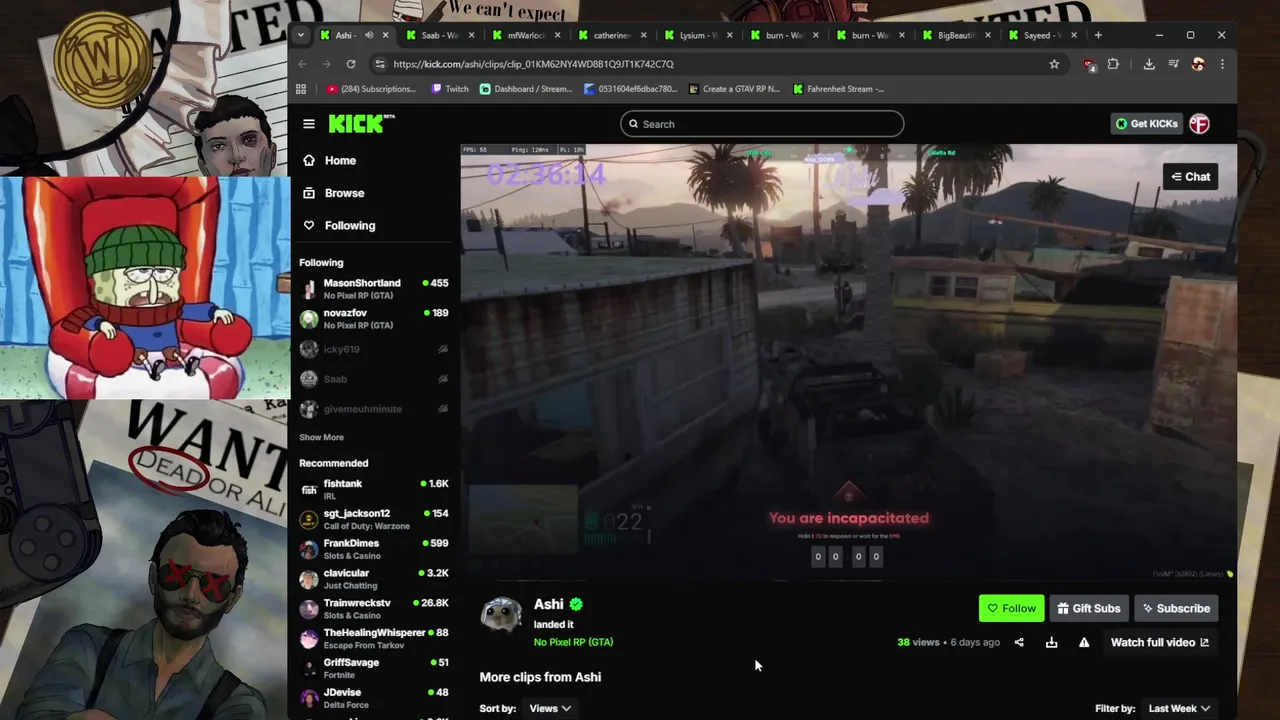Select offline channel icky619

pos(374,349)
